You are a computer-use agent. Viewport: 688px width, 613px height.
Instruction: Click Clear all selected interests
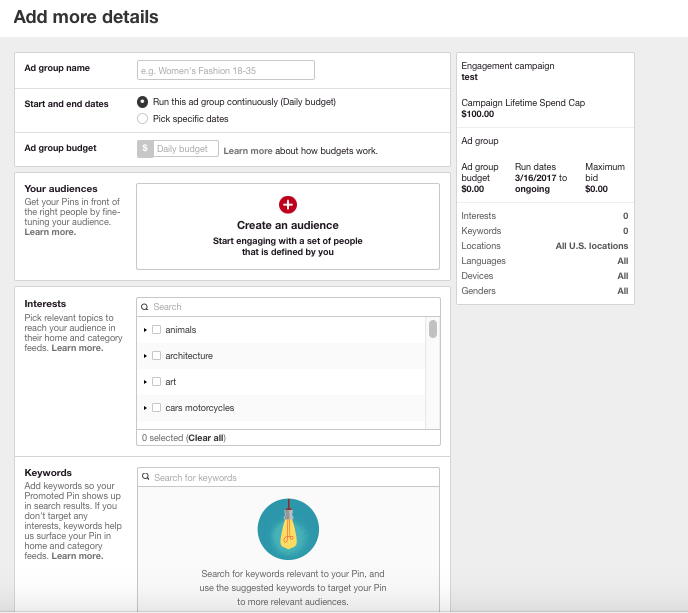click(206, 438)
